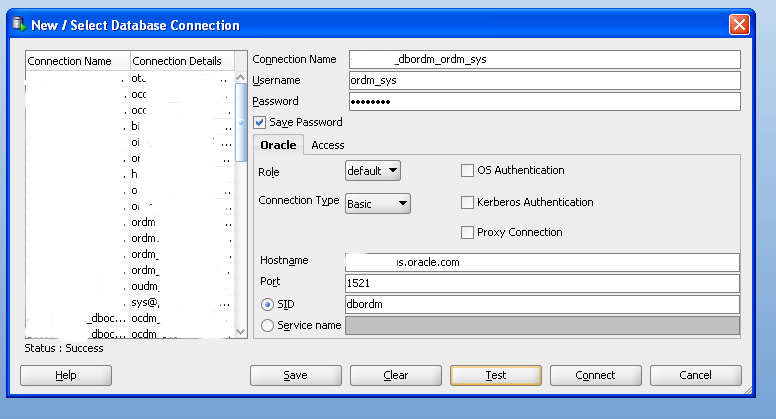This screenshot has height=419, width=776.
Task: Select the Service name radio button
Action: tap(266, 325)
